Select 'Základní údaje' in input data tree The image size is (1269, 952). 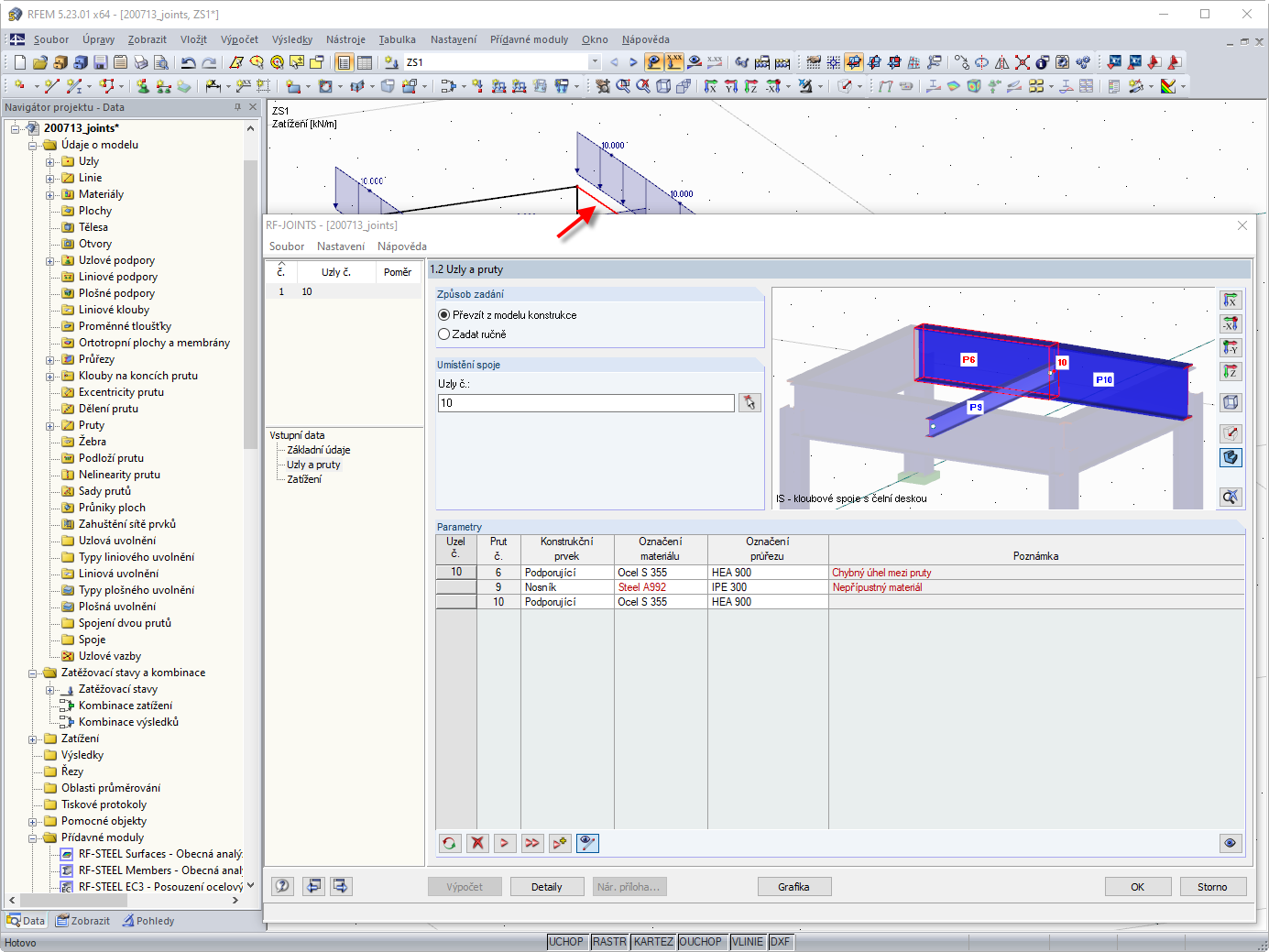(319, 450)
